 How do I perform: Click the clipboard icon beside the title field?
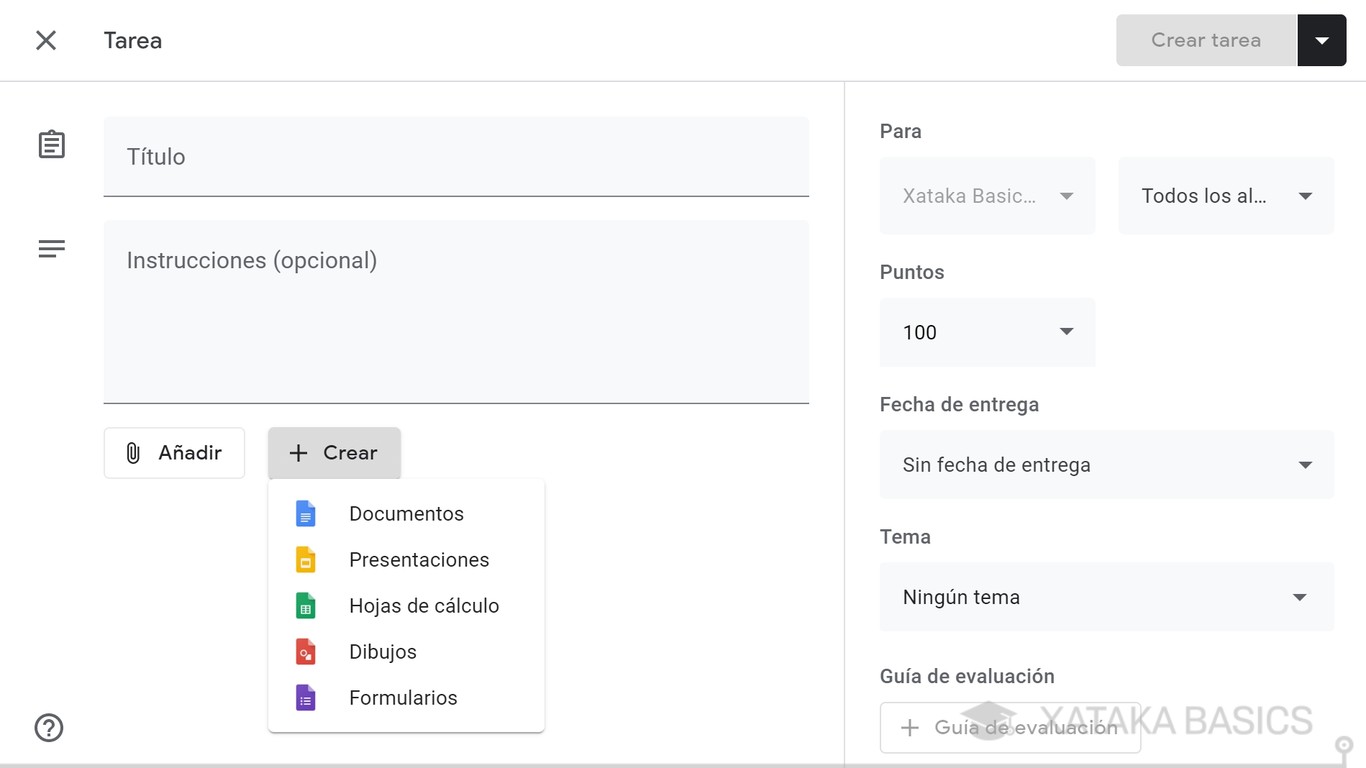[51, 144]
